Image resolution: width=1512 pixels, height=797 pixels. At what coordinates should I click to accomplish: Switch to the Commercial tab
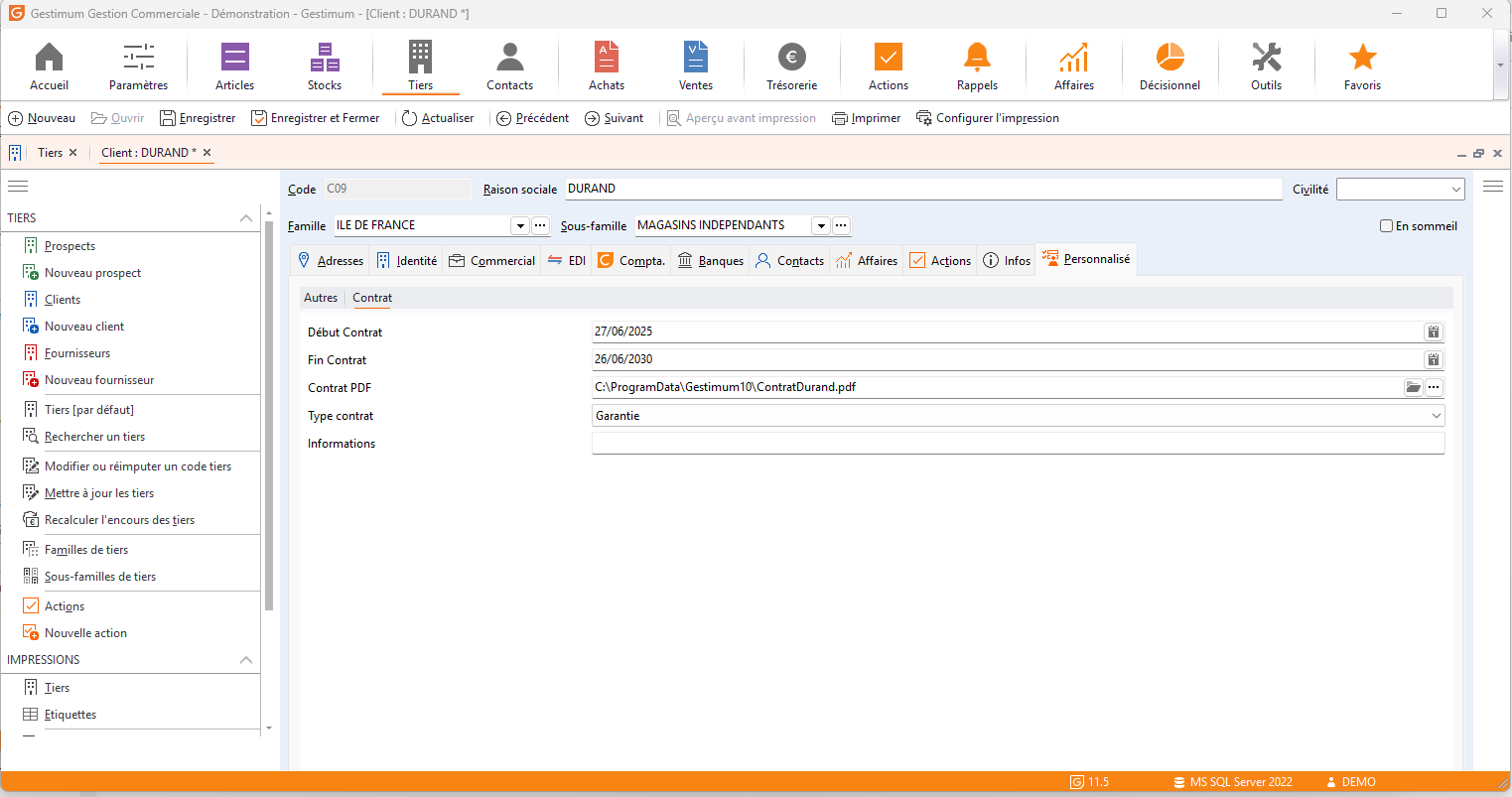tap(492, 260)
